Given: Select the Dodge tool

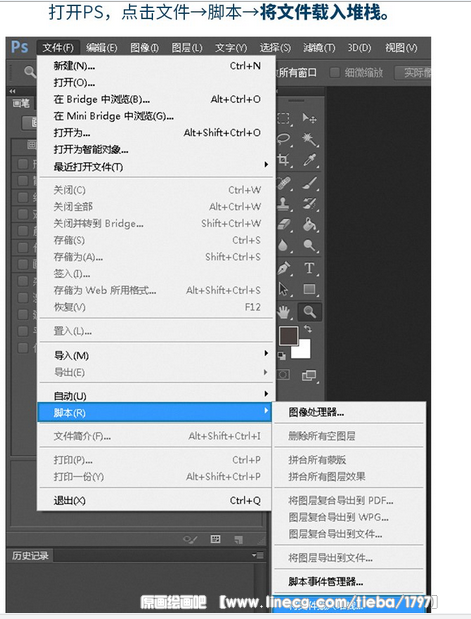Looking at the screenshot, I should [x=310, y=246].
